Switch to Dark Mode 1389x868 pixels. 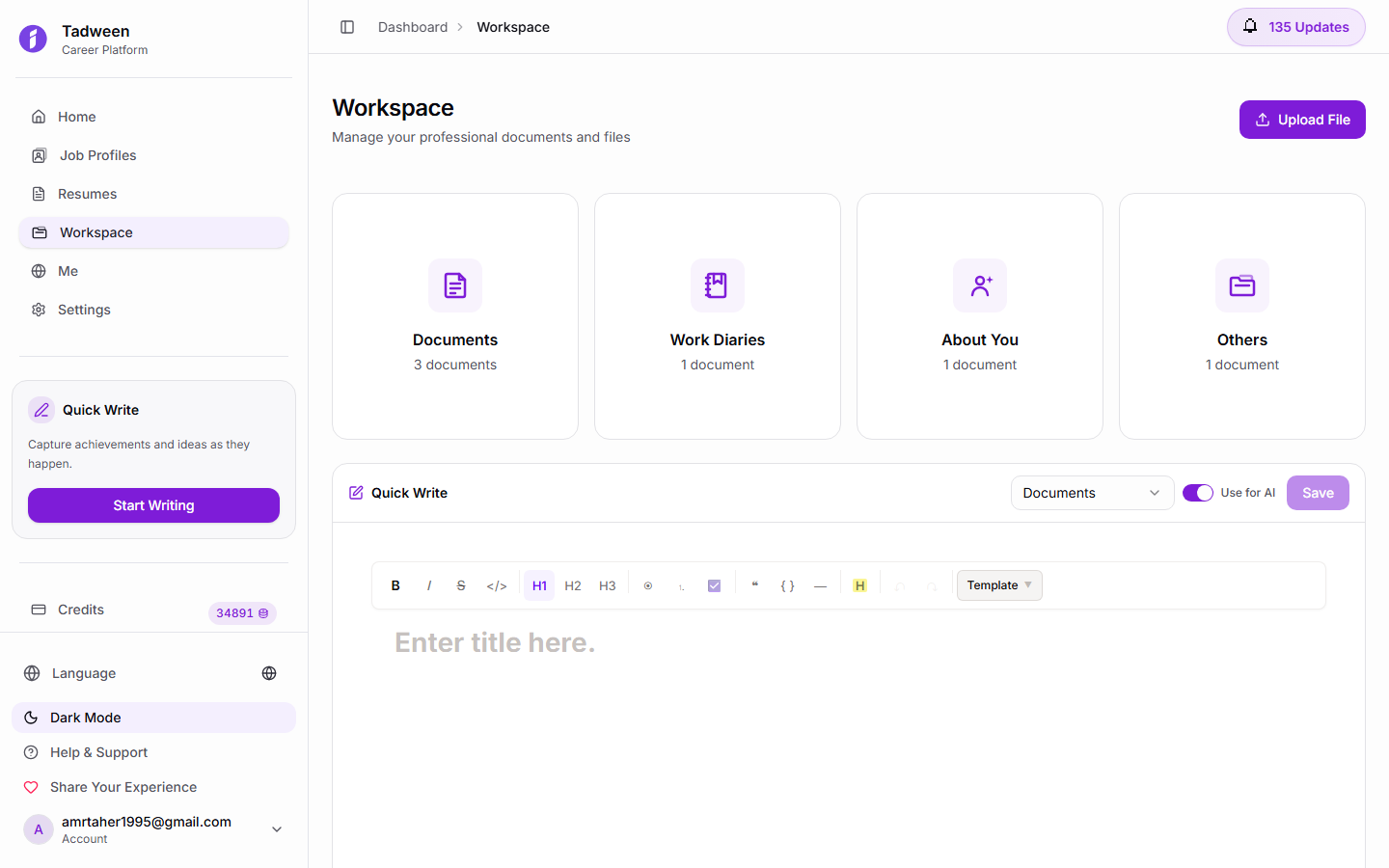(x=153, y=717)
